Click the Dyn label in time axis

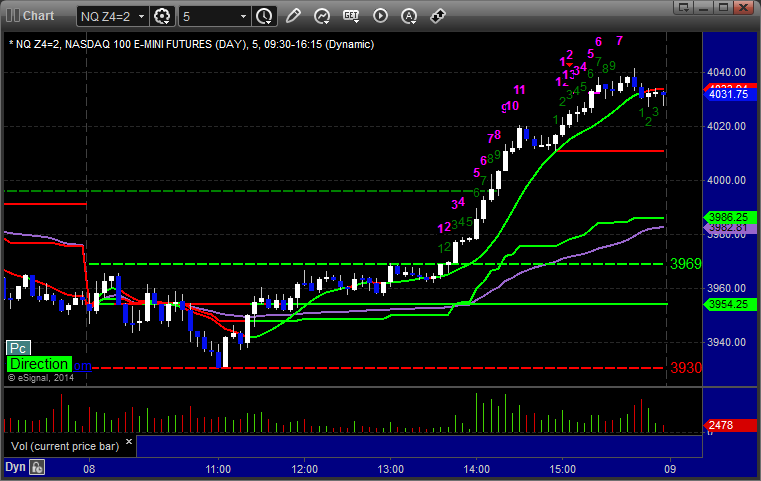pyautogui.click(x=15, y=467)
